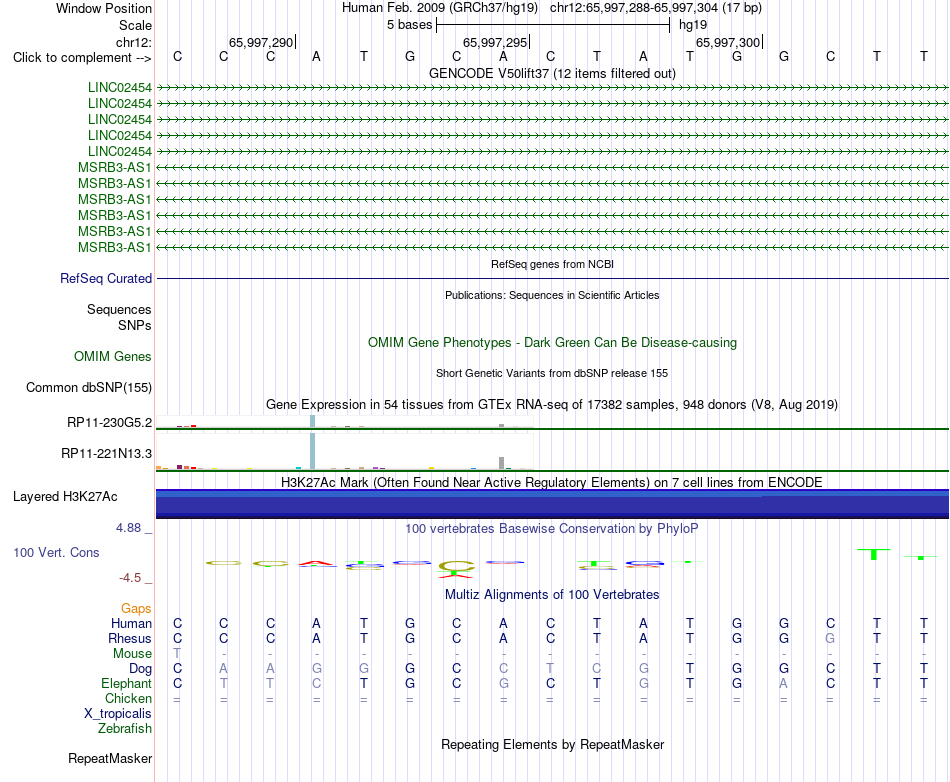The width and height of the screenshot is (950, 782).
Task: Click the light A in the Elephant row
Action: (783, 683)
